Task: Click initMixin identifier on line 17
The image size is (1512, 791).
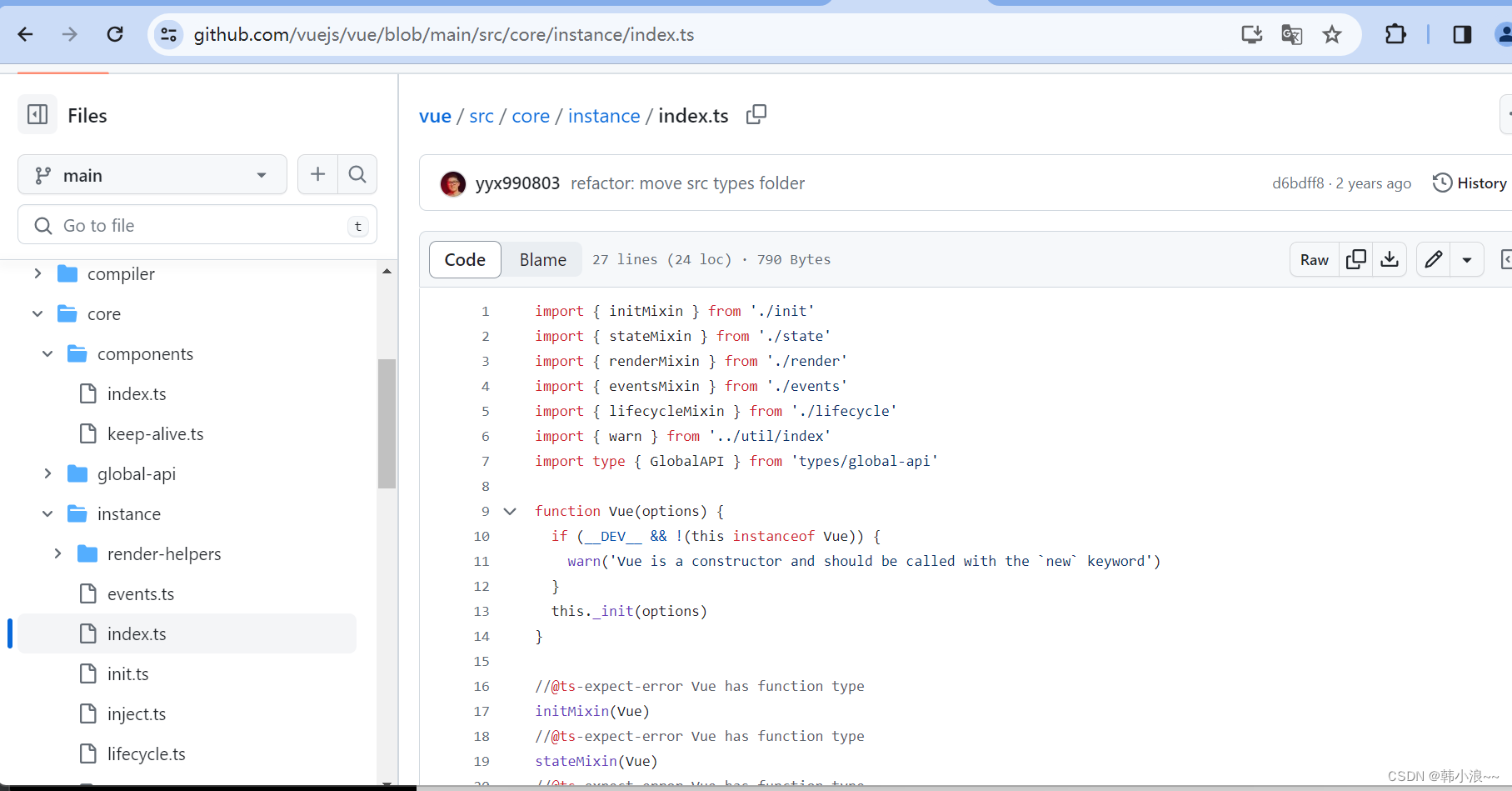Action: click(x=572, y=711)
